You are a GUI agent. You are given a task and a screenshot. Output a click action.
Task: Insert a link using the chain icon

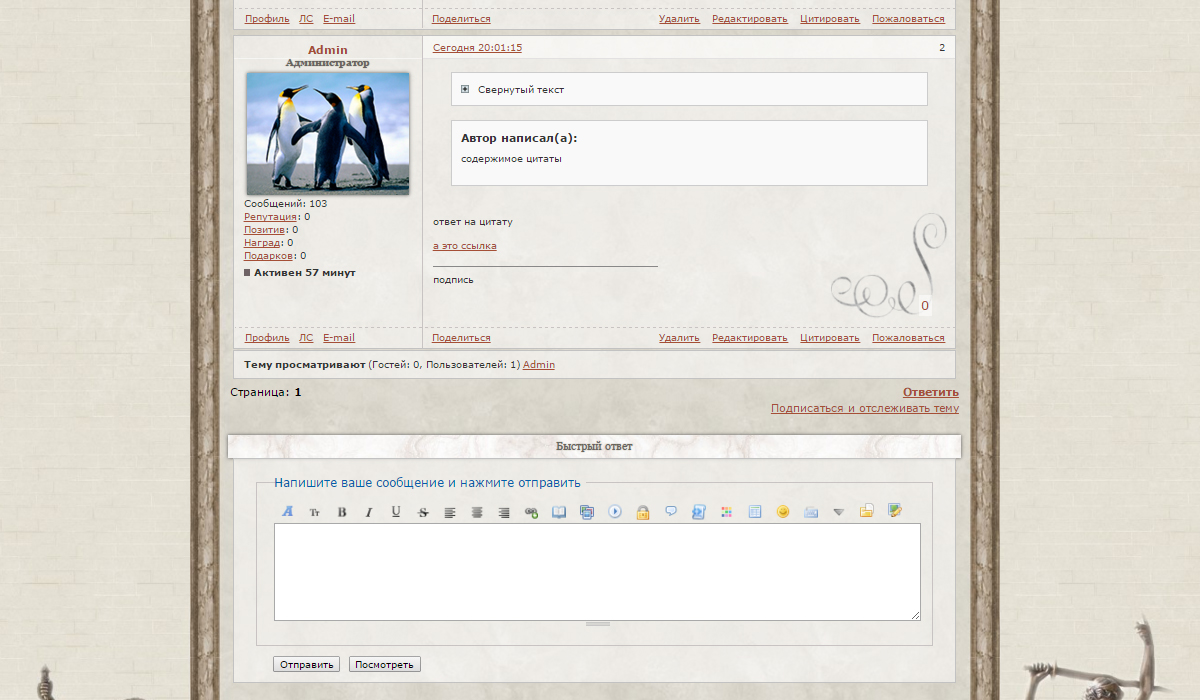(x=531, y=512)
